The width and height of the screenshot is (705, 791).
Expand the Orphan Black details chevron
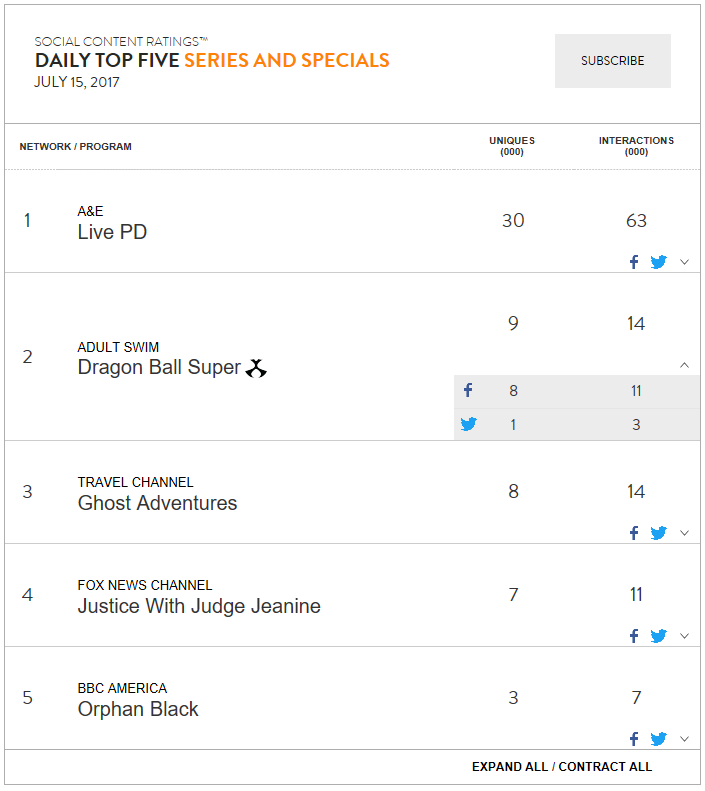(684, 739)
